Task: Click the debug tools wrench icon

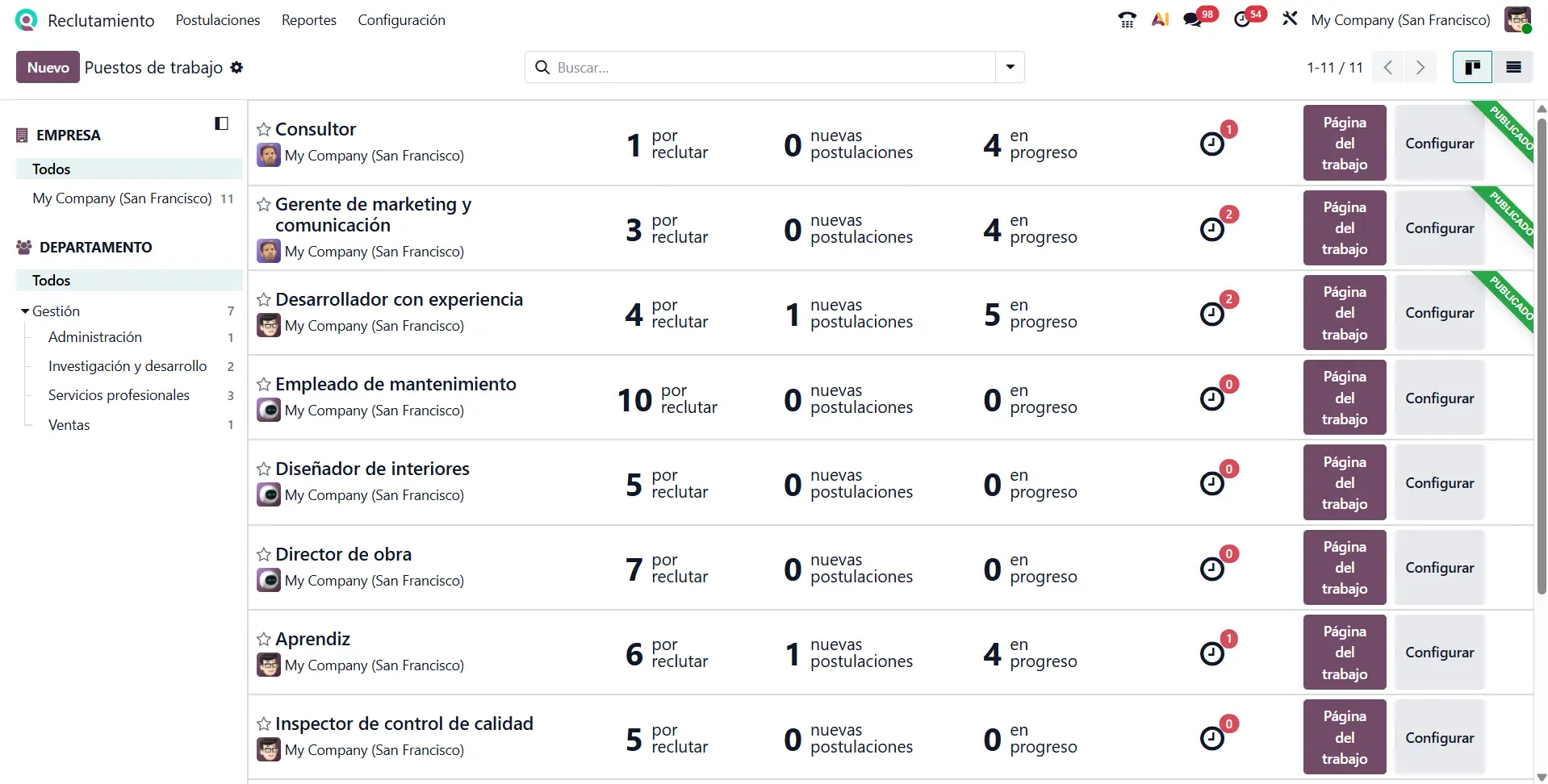Action: [x=1290, y=19]
